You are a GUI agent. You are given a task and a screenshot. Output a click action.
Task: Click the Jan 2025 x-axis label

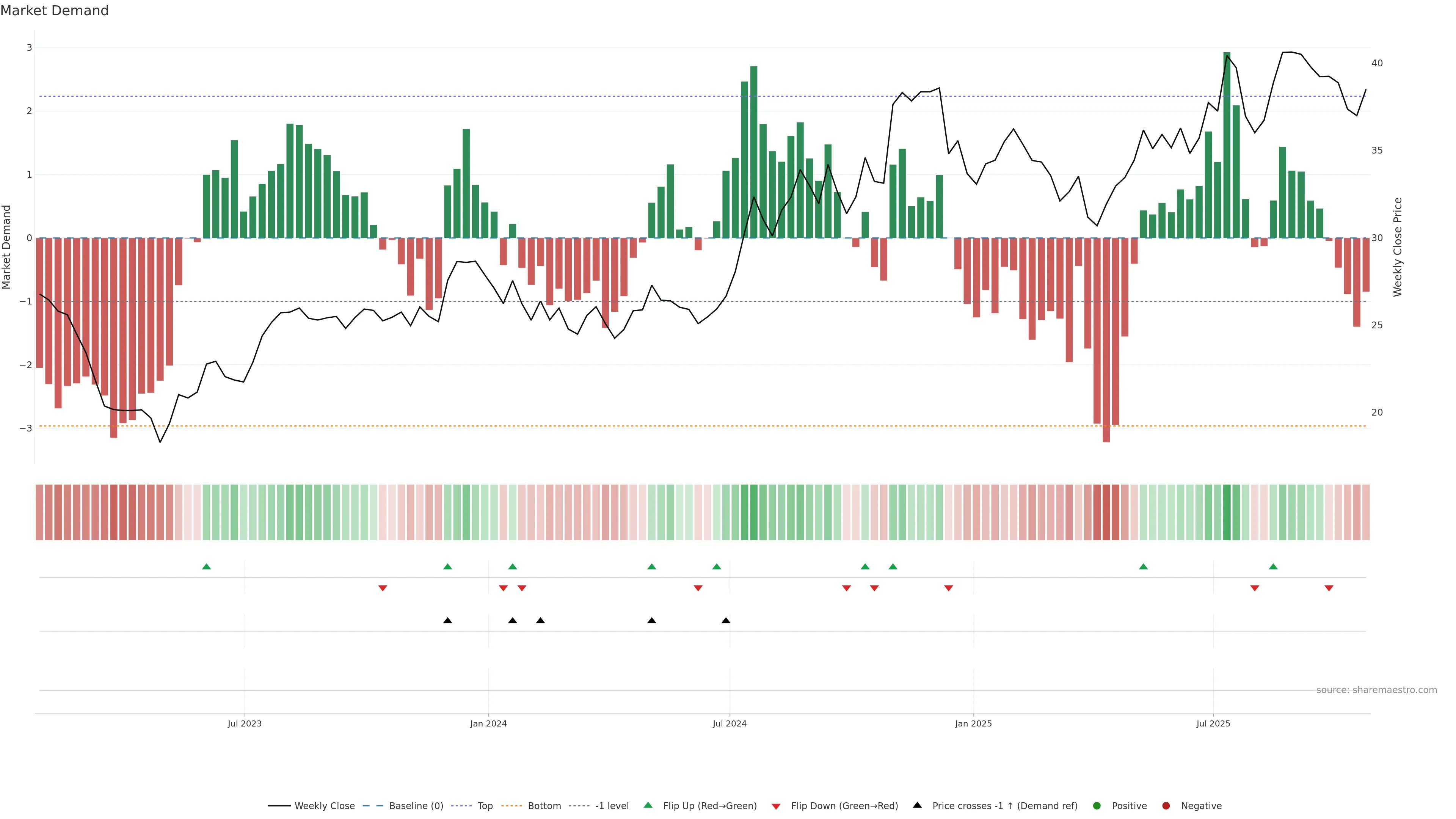973,723
